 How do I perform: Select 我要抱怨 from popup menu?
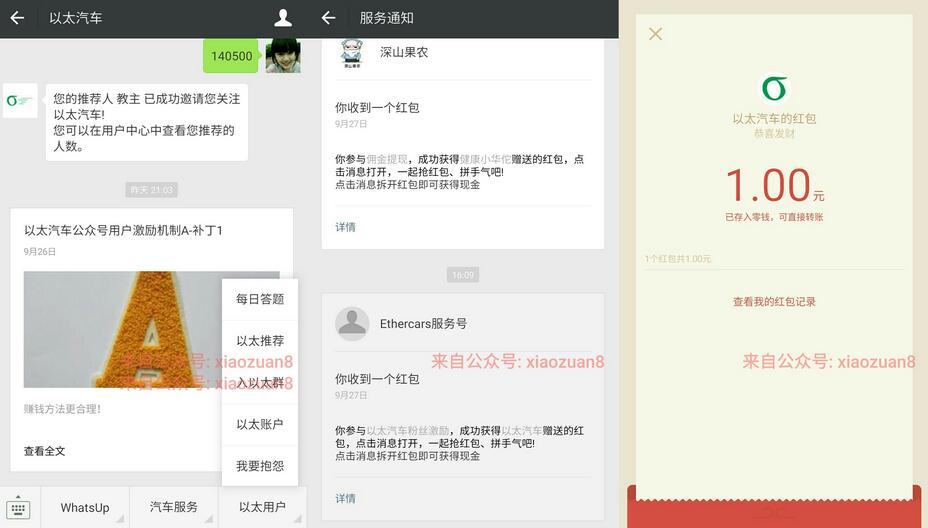[x=260, y=466]
